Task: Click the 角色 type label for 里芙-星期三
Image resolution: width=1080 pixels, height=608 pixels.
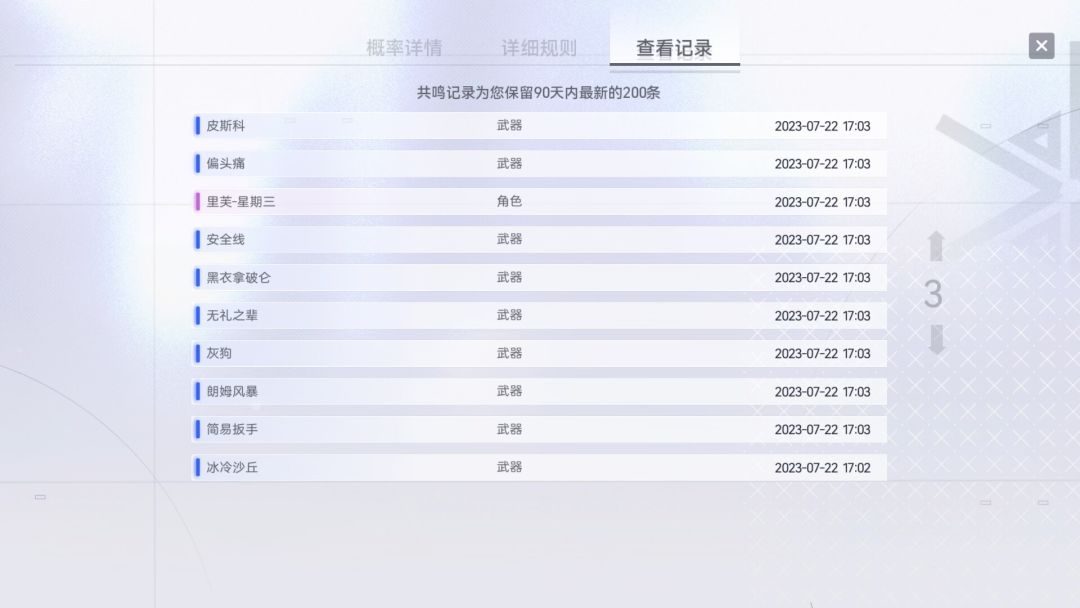Action: coord(510,201)
